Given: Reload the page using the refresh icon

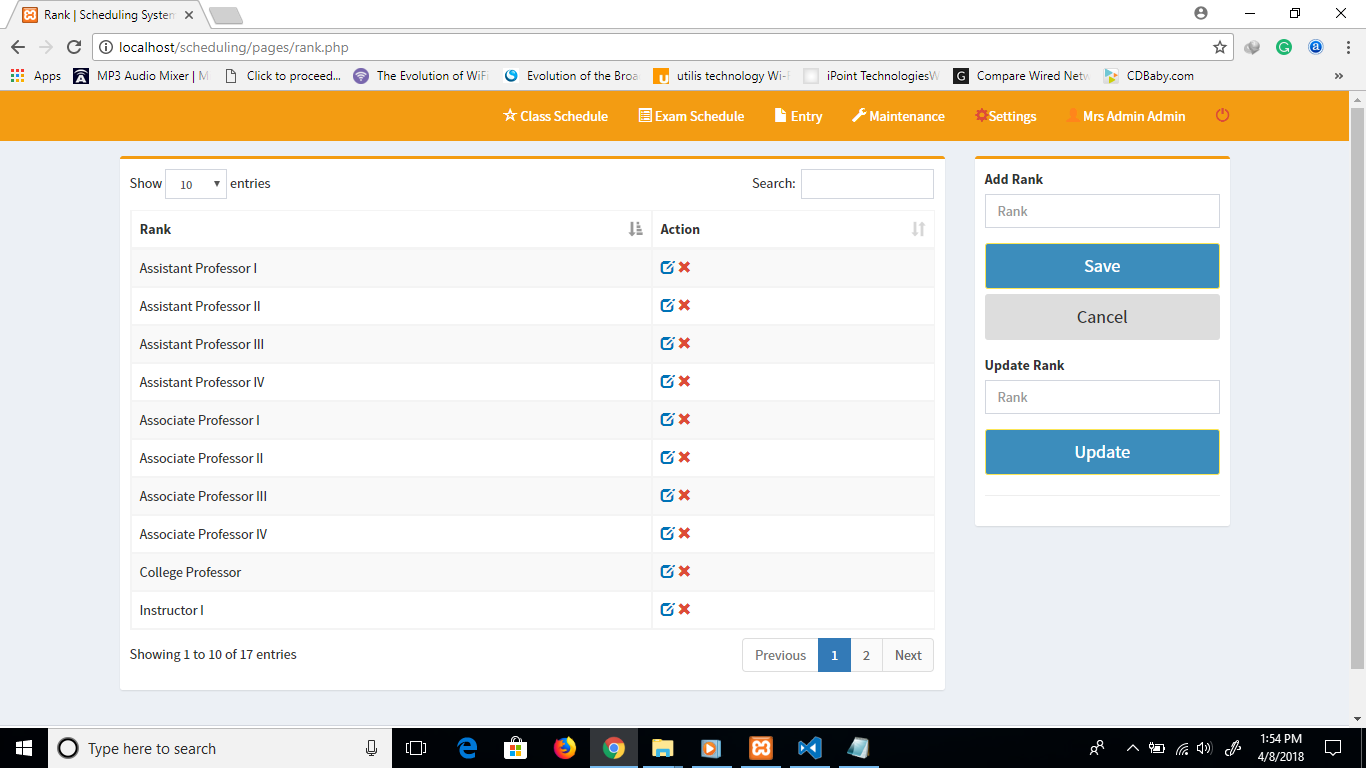Looking at the screenshot, I should pyautogui.click(x=74, y=47).
